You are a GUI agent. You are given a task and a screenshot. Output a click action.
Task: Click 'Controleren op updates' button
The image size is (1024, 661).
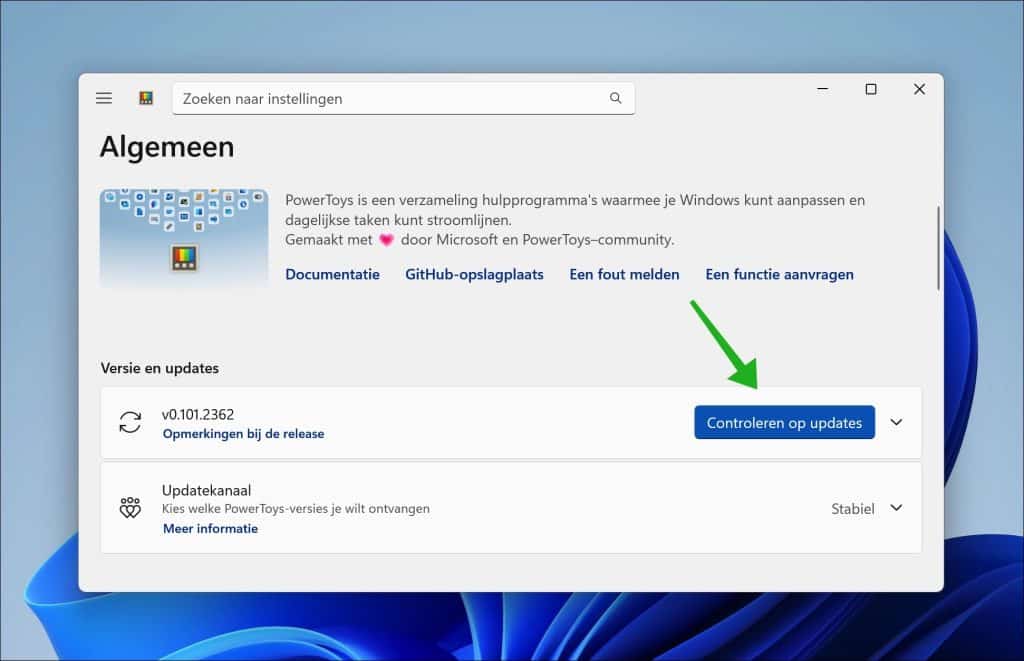pyautogui.click(x=784, y=423)
